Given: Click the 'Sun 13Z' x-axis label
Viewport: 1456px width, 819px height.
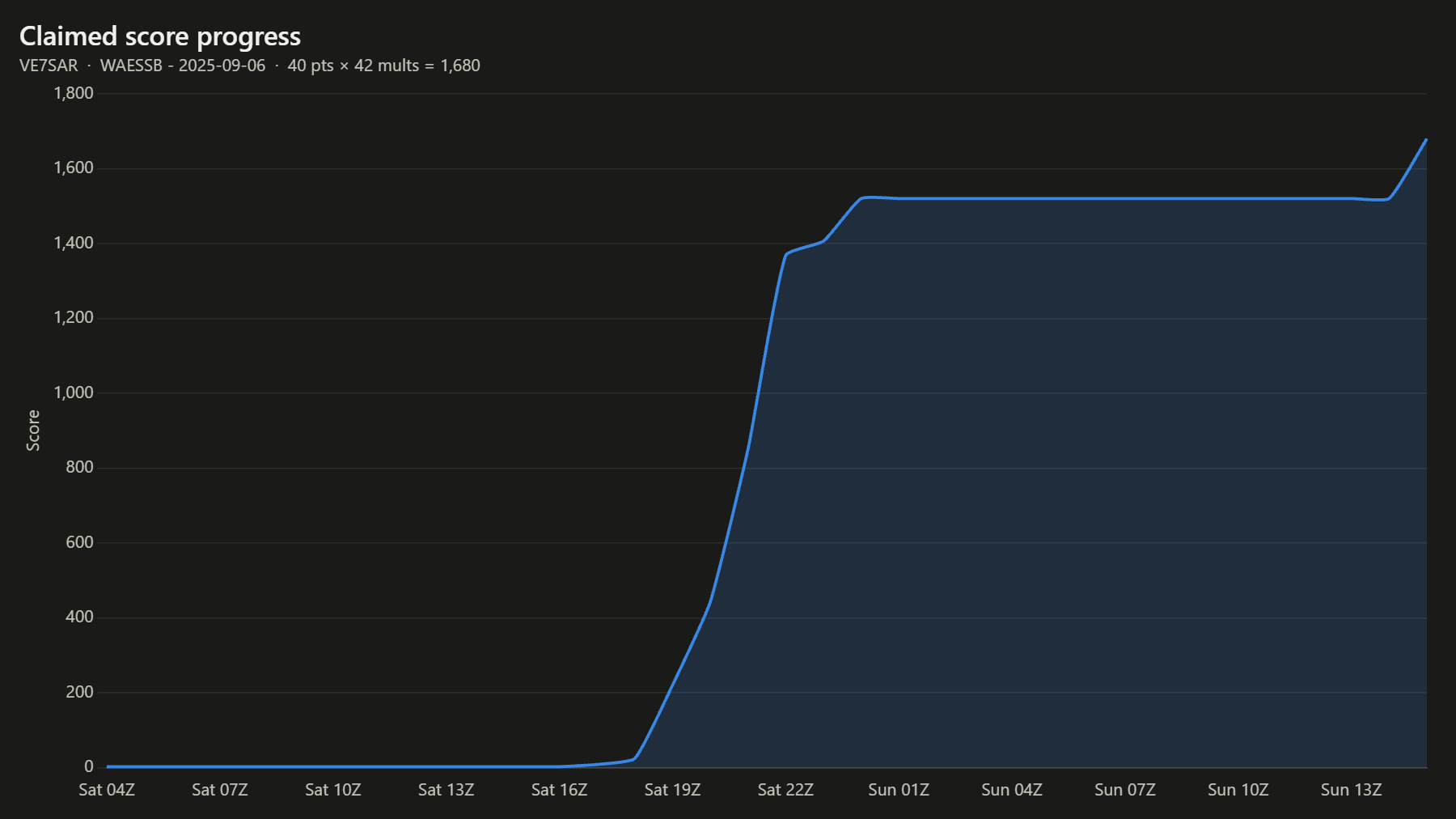Looking at the screenshot, I should coord(1352,790).
